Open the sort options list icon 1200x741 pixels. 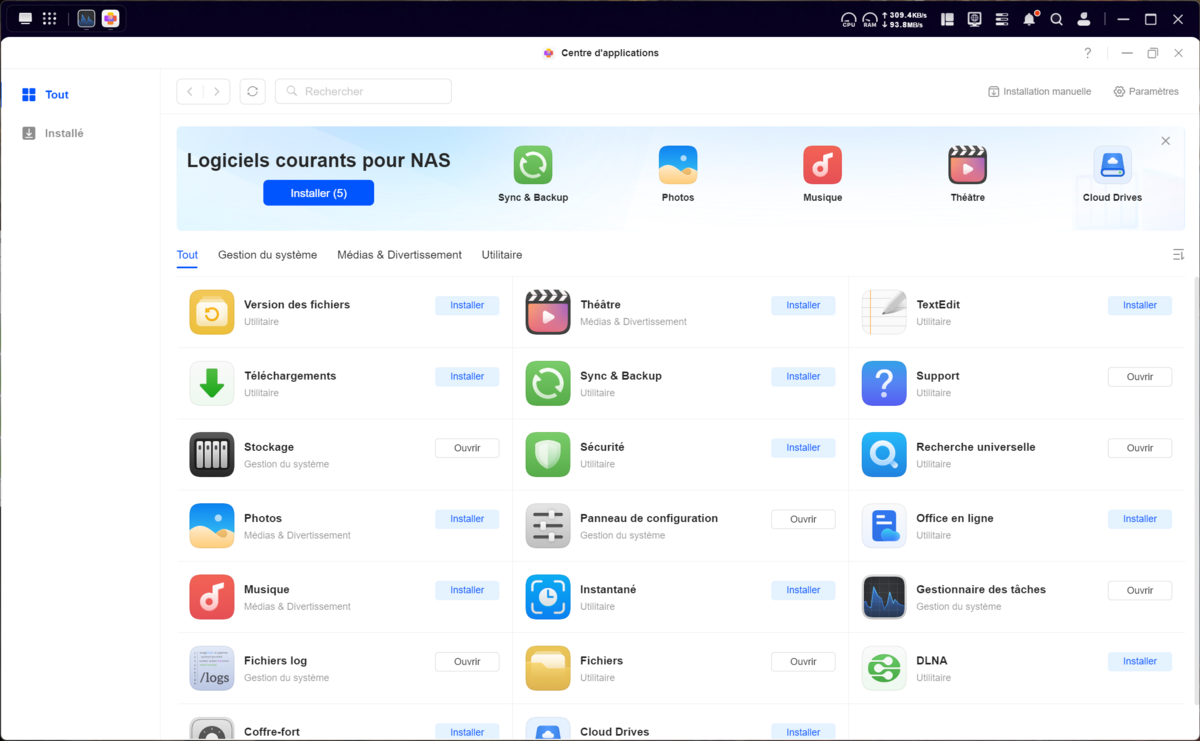[x=1178, y=255]
